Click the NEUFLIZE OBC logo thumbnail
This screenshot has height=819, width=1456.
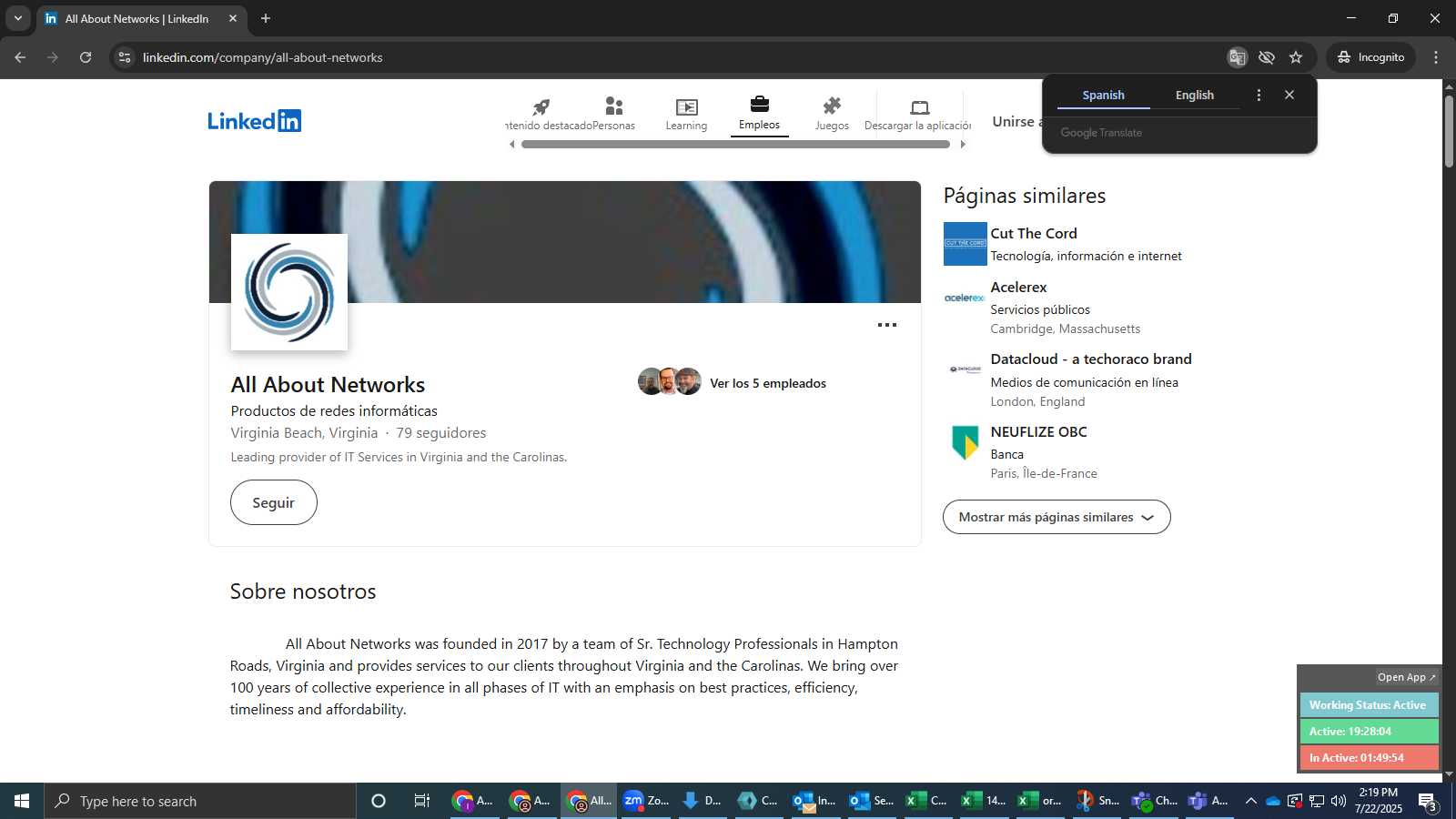point(965,443)
